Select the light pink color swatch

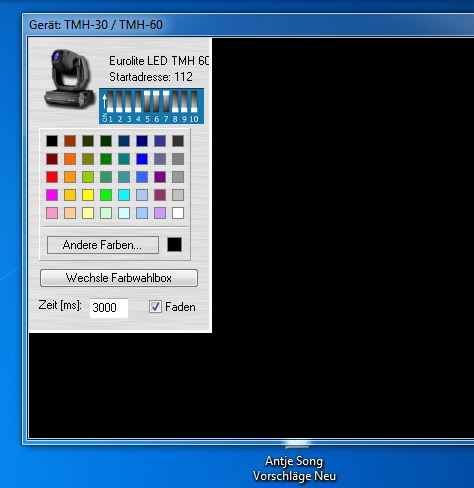tap(52, 213)
